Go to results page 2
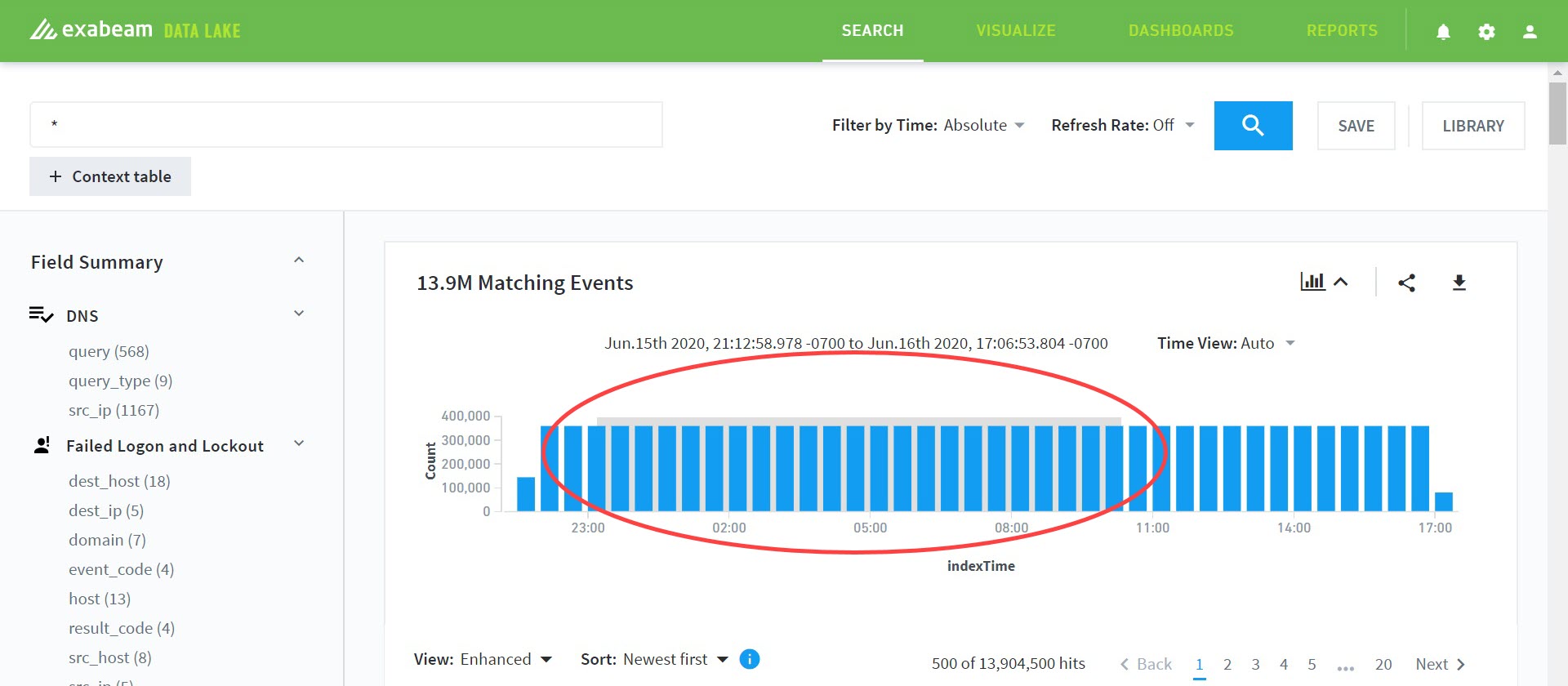This screenshot has width=1568, height=686. (1227, 664)
